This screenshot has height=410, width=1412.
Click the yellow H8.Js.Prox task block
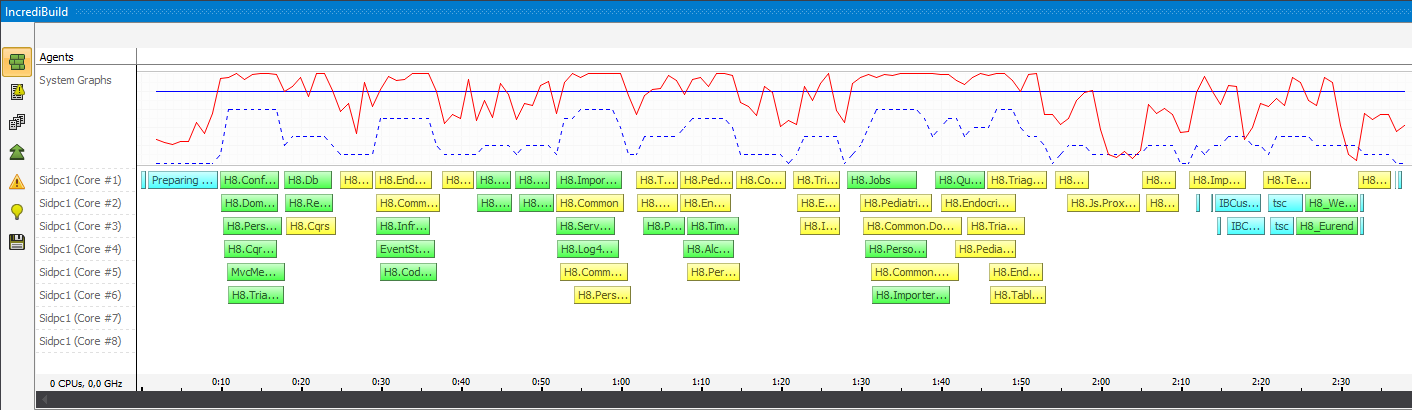coord(1103,203)
